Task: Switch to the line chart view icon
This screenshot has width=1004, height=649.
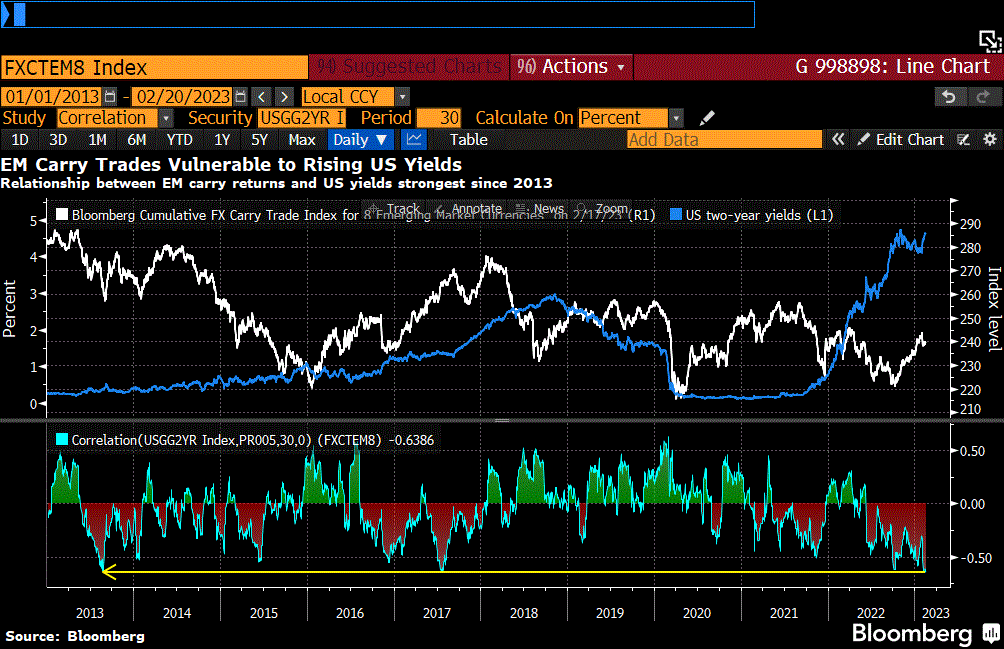Action: [414, 140]
